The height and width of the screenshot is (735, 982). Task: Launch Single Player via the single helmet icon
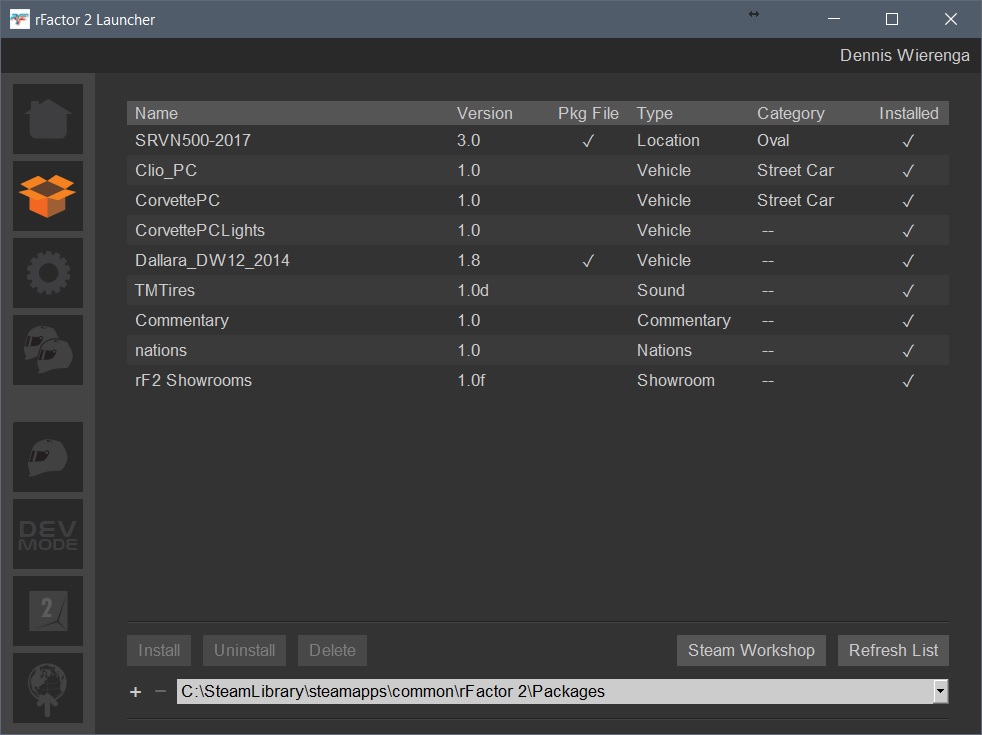tap(48, 457)
